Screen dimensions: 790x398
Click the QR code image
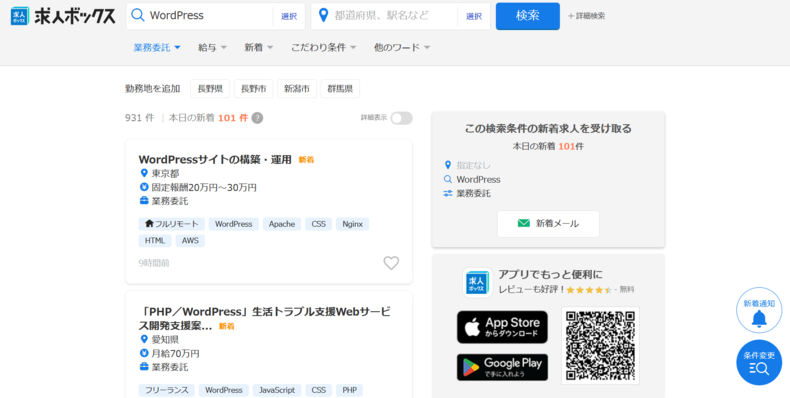click(600, 346)
